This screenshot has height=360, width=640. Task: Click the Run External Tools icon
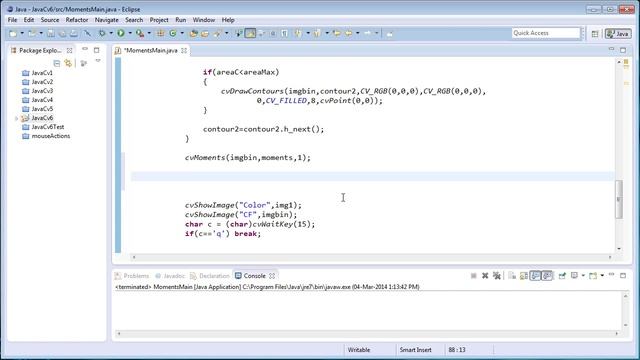(x=140, y=33)
